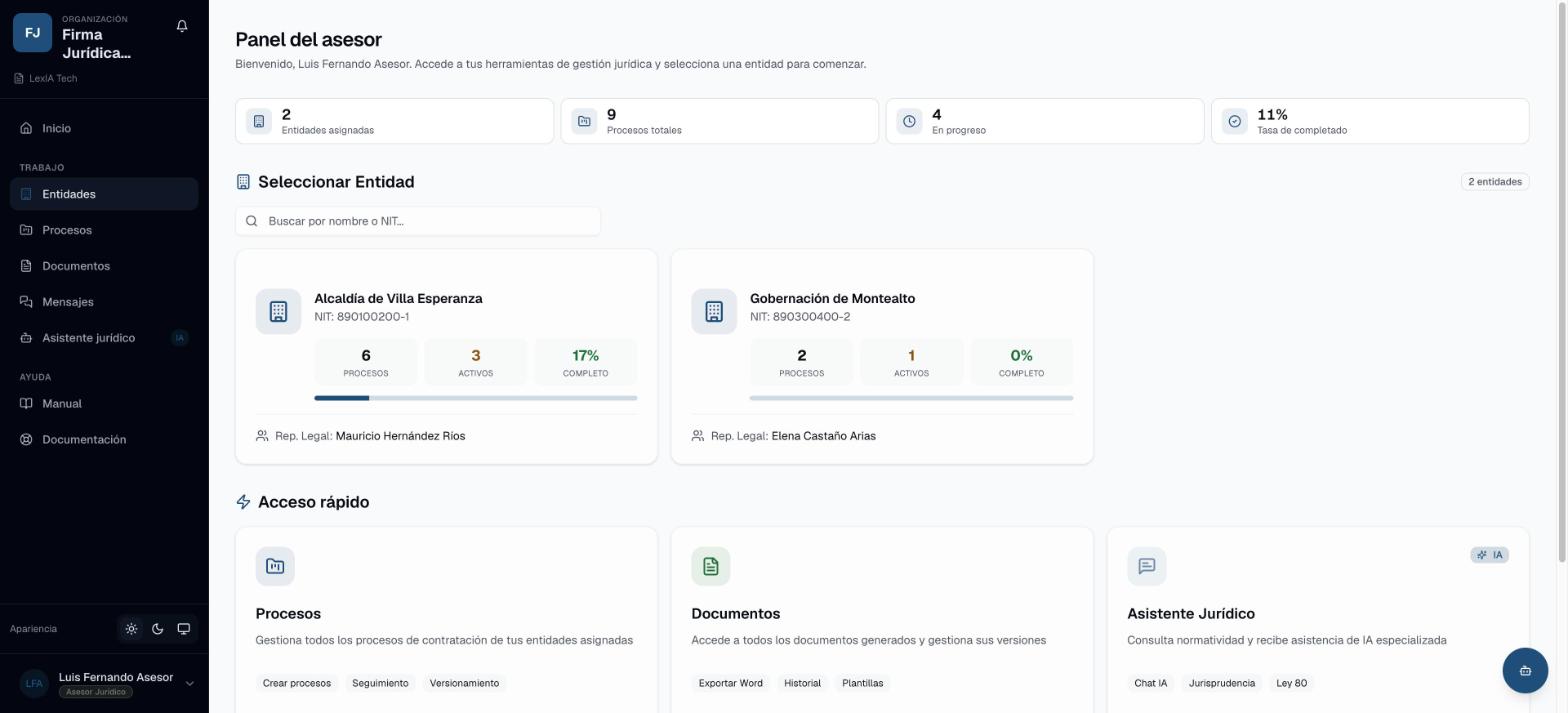Click the Asistente Jurídico card message icon

pyautogui.click(x=1147, y=566)
